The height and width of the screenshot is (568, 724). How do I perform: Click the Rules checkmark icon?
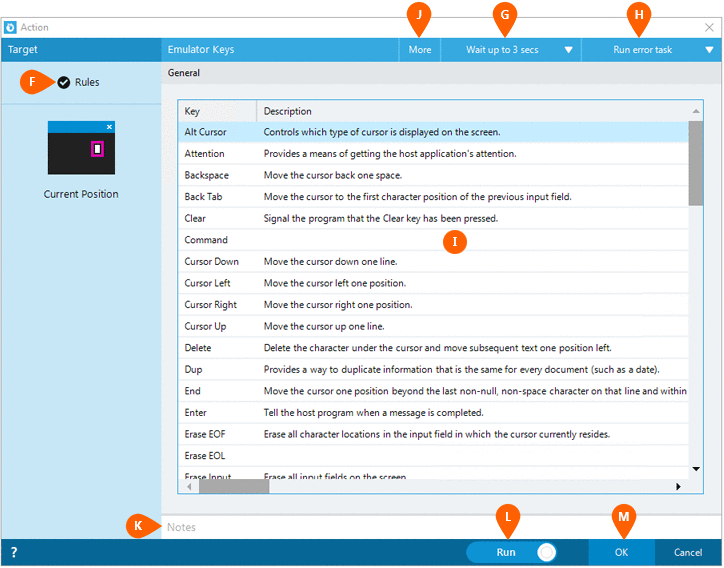pyautogui.click(x=64, y=83)
